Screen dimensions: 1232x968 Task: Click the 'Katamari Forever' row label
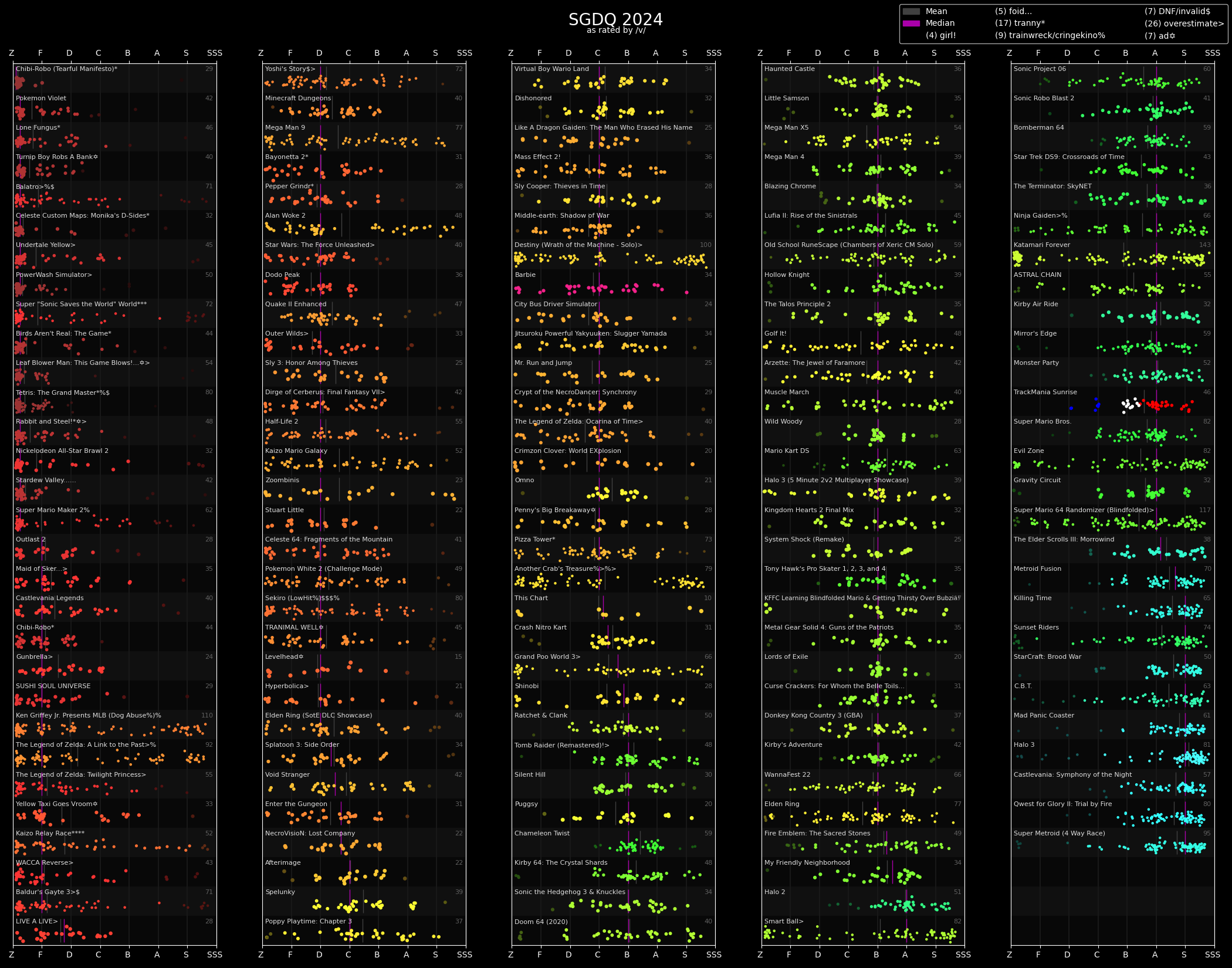(x=1042, y=245)
